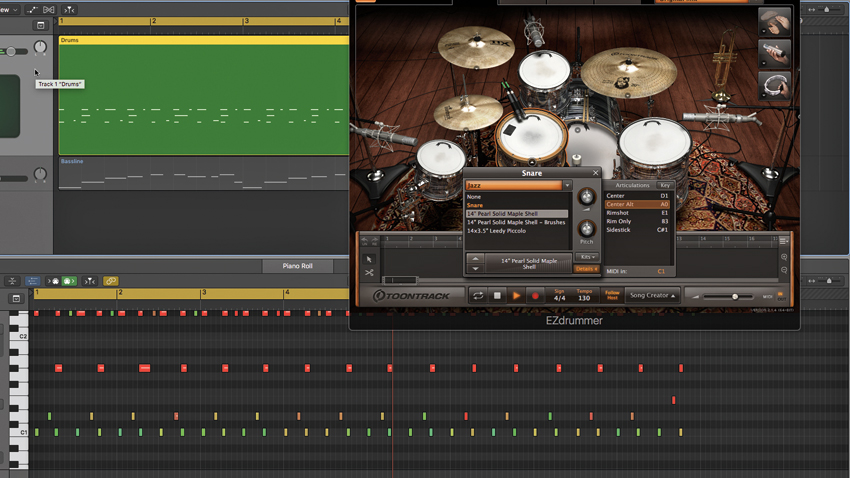Click the ride cymbal in kit view
The width and height of the screenshot is (850, 478).
tap(629, 72)
